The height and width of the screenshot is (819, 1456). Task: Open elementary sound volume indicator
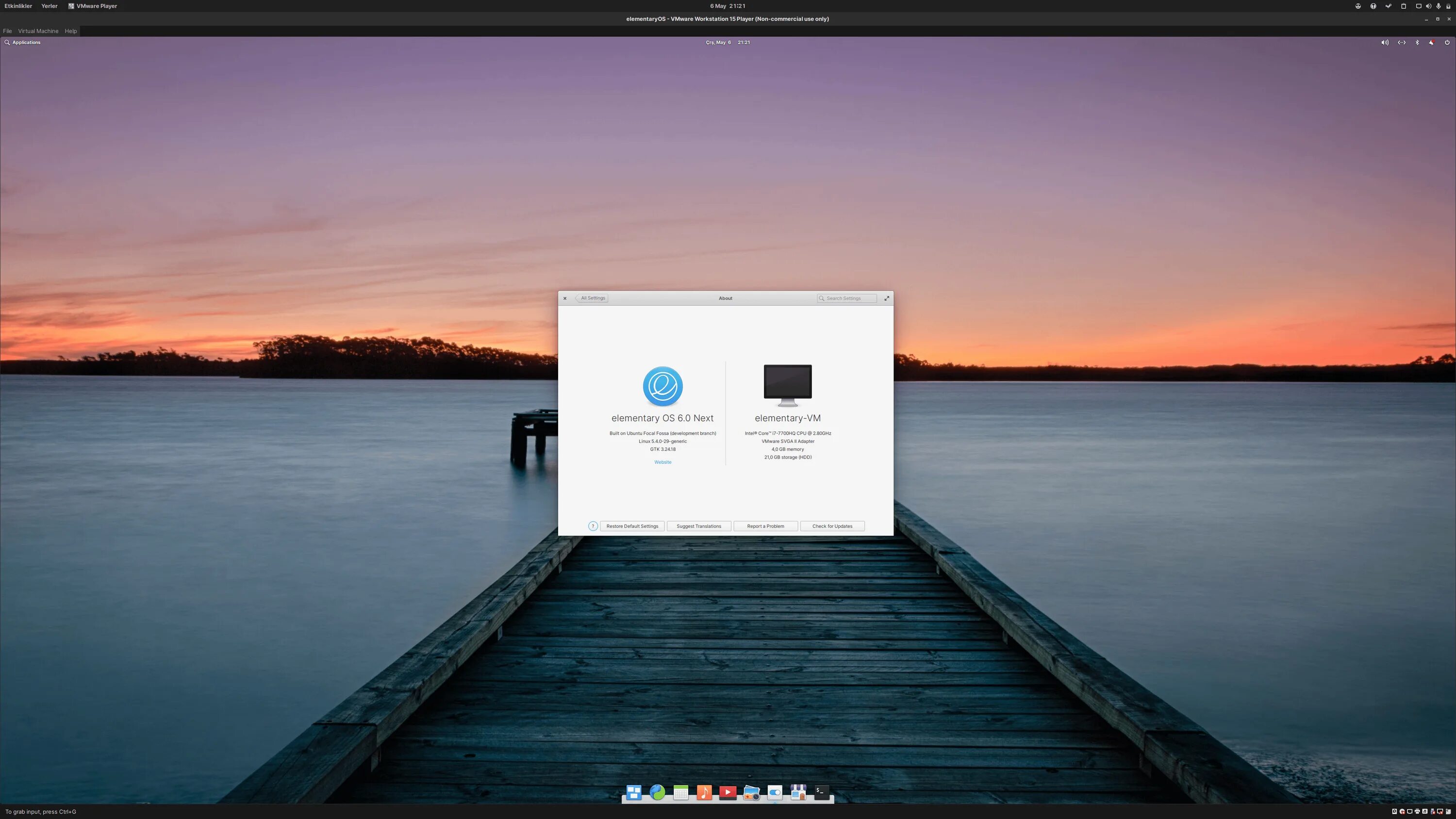click(x=1385, y=42)
